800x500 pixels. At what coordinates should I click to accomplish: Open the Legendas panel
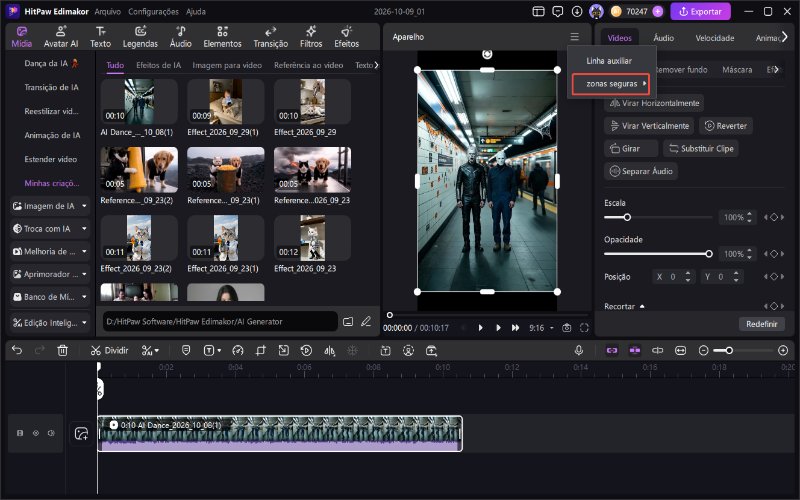click(x=140, y=37)
